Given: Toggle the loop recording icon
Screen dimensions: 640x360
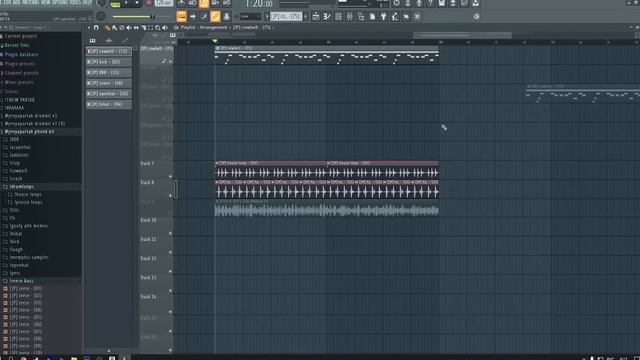Looking at the screenshot, I should 227,4.
